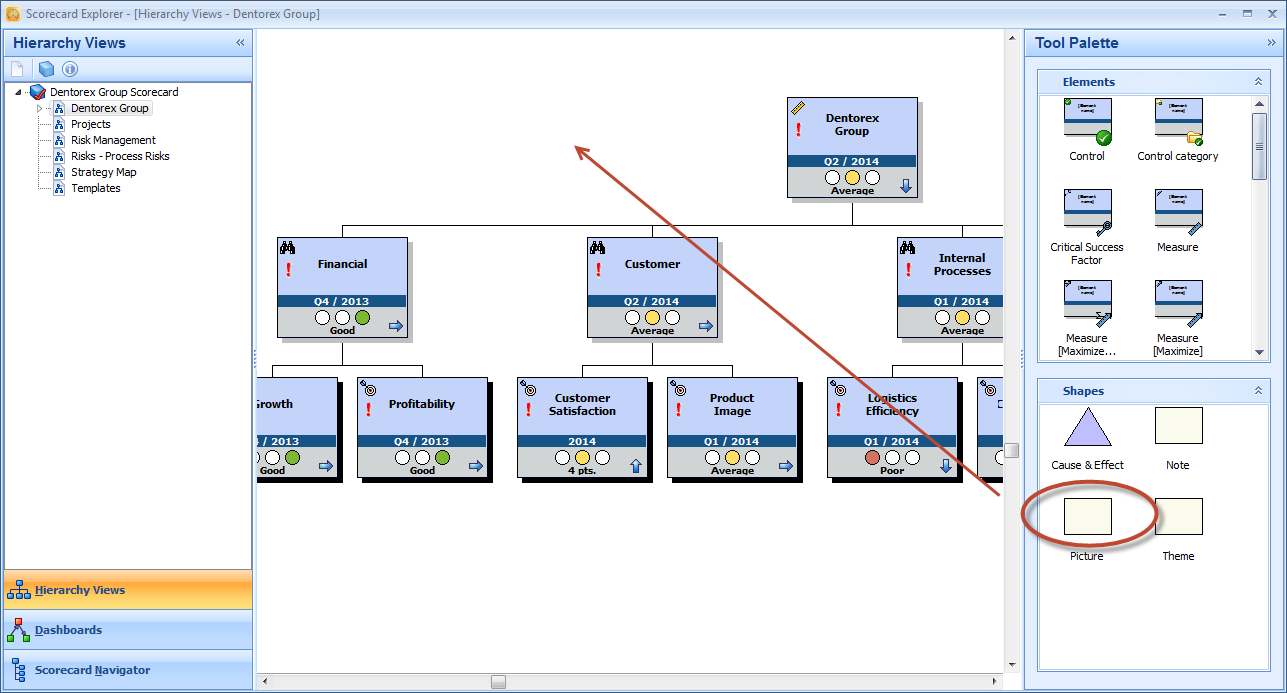Image resolution: width=1287 pixels, height=693 pixels.
Task: Collapse the Shapes section header
Action: (x=1258, y=391)
